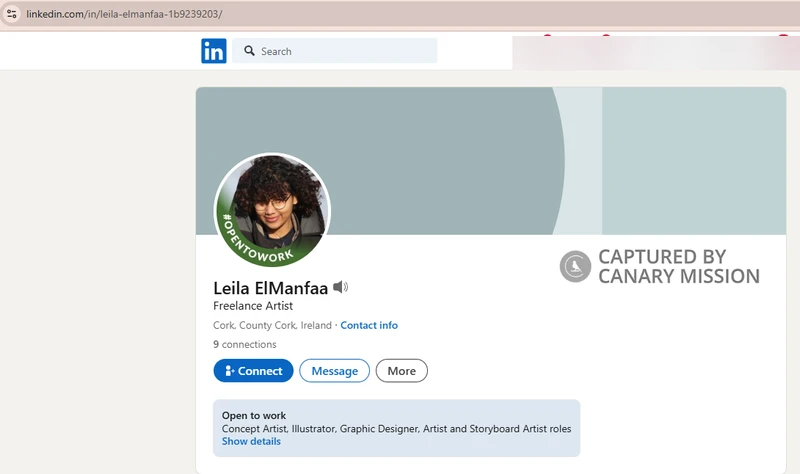Expand Open to work via Show details
Viewport: 800px width, 474px height.
(x=251, y=441)
